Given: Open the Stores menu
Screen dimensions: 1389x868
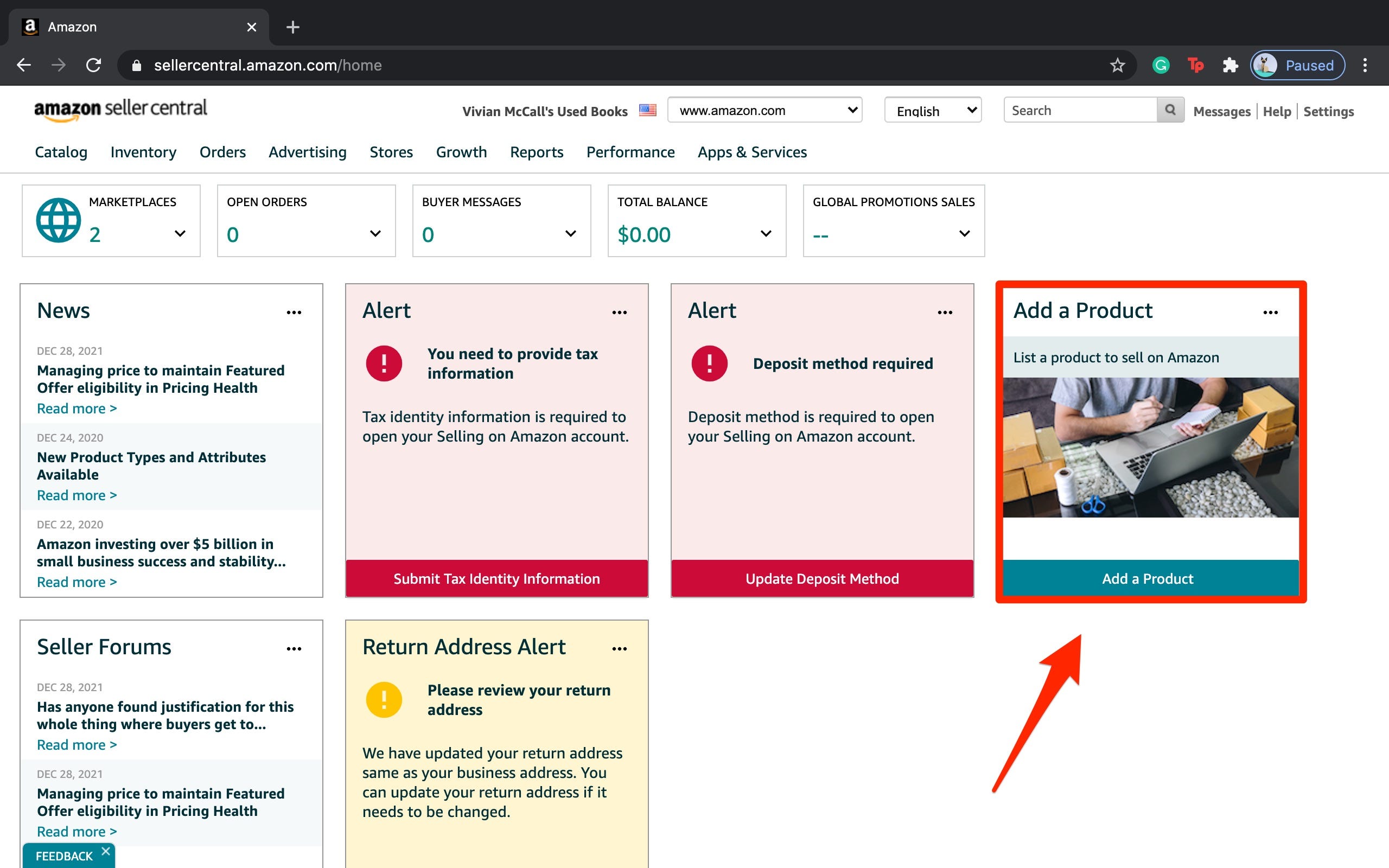Looking at the screenshot, I should pyautogui.click(x=391, y=152).
